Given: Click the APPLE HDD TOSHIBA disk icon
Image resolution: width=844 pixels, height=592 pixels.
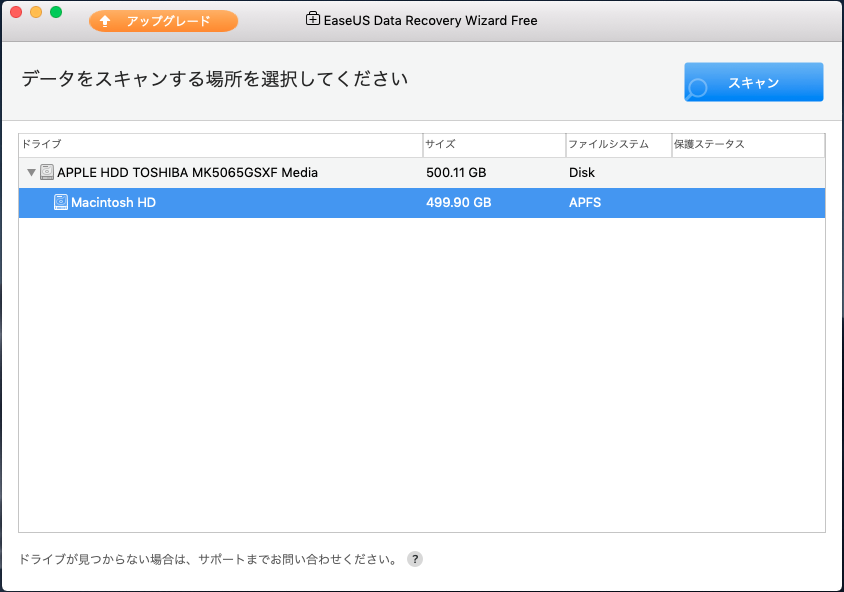Looking at the screenshot, I should 47,172.
